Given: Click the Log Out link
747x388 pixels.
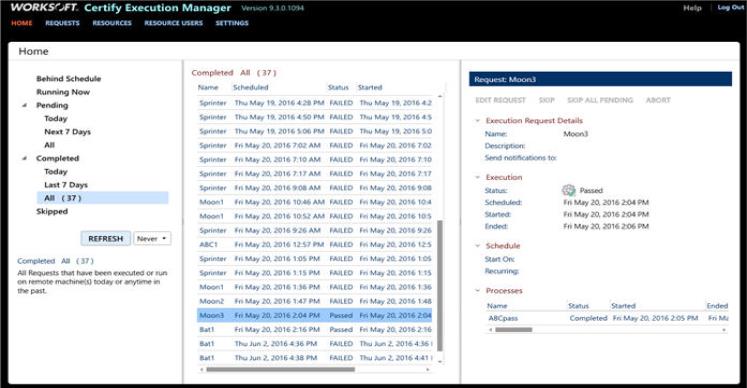Looking at the screenshot, I should [x=730, y=8].
